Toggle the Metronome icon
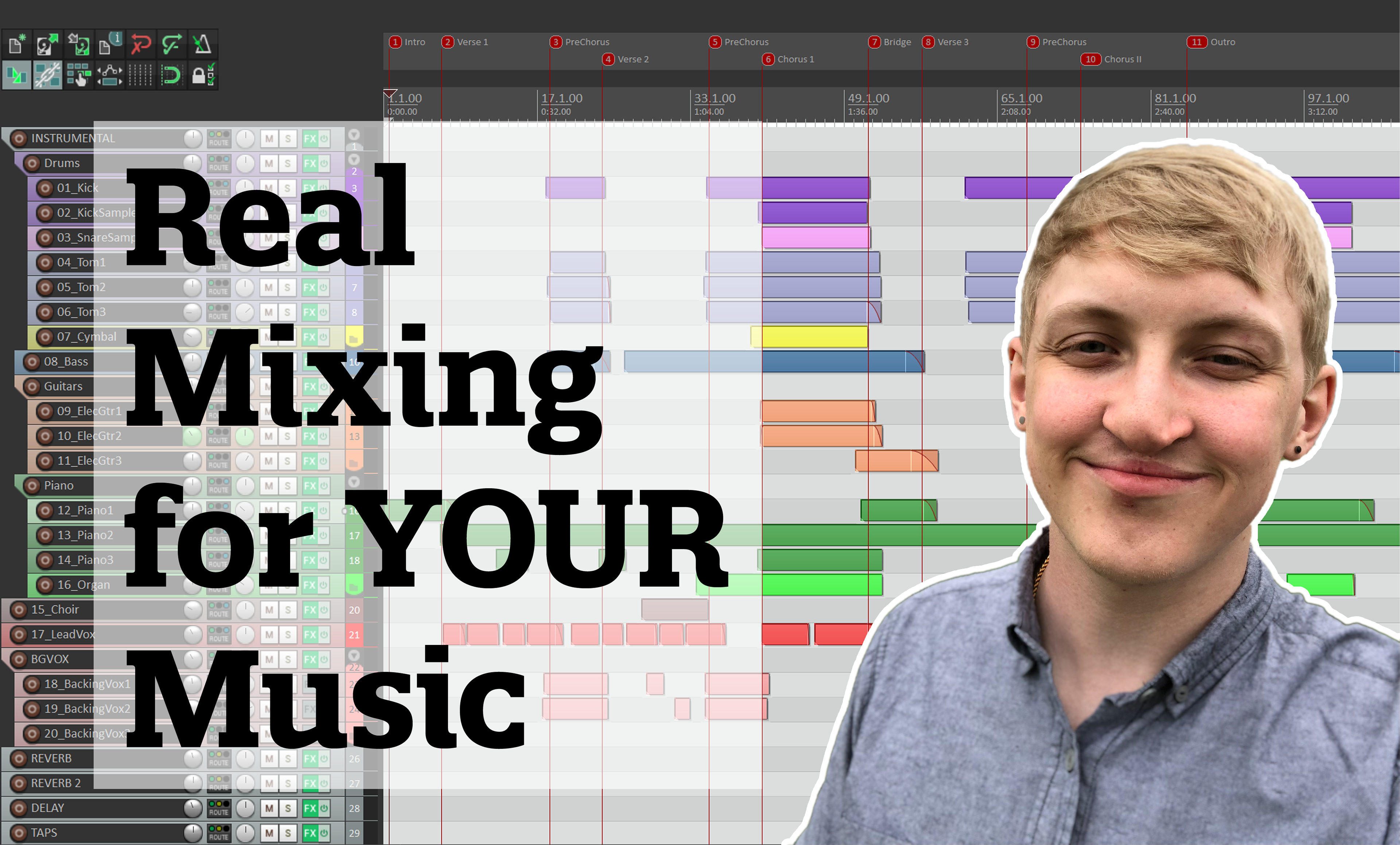This screenshot has width=1400, height=845. [x=202, y=44]
